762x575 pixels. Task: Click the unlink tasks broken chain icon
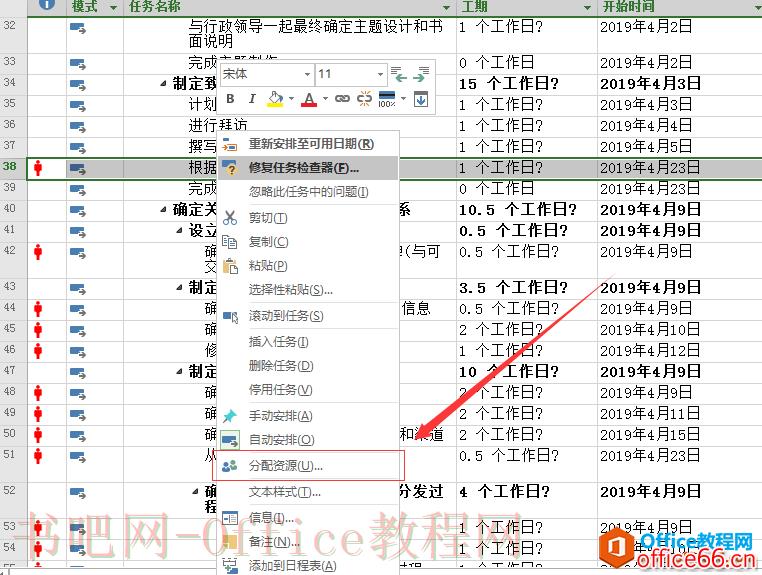[x=364, y=99]
